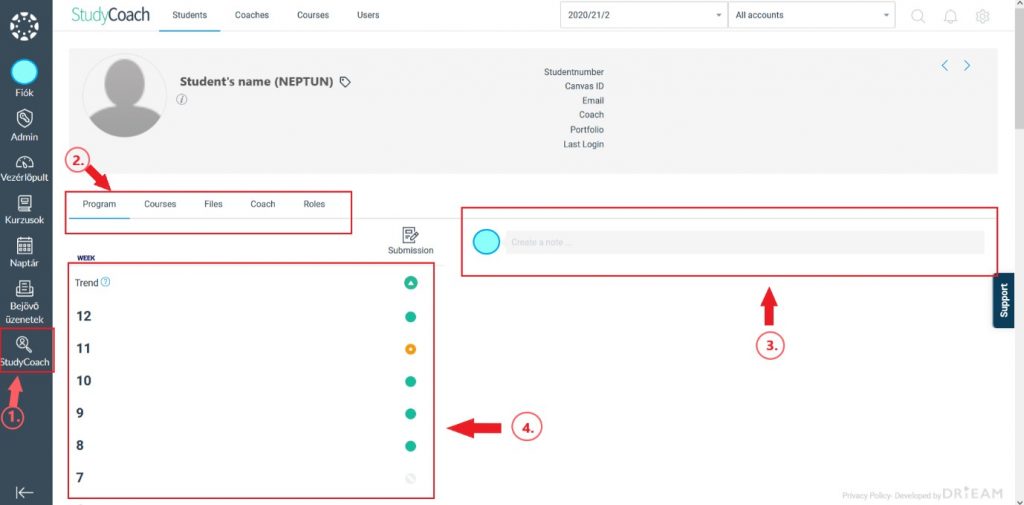Click the week 8 green status dot

410,446
